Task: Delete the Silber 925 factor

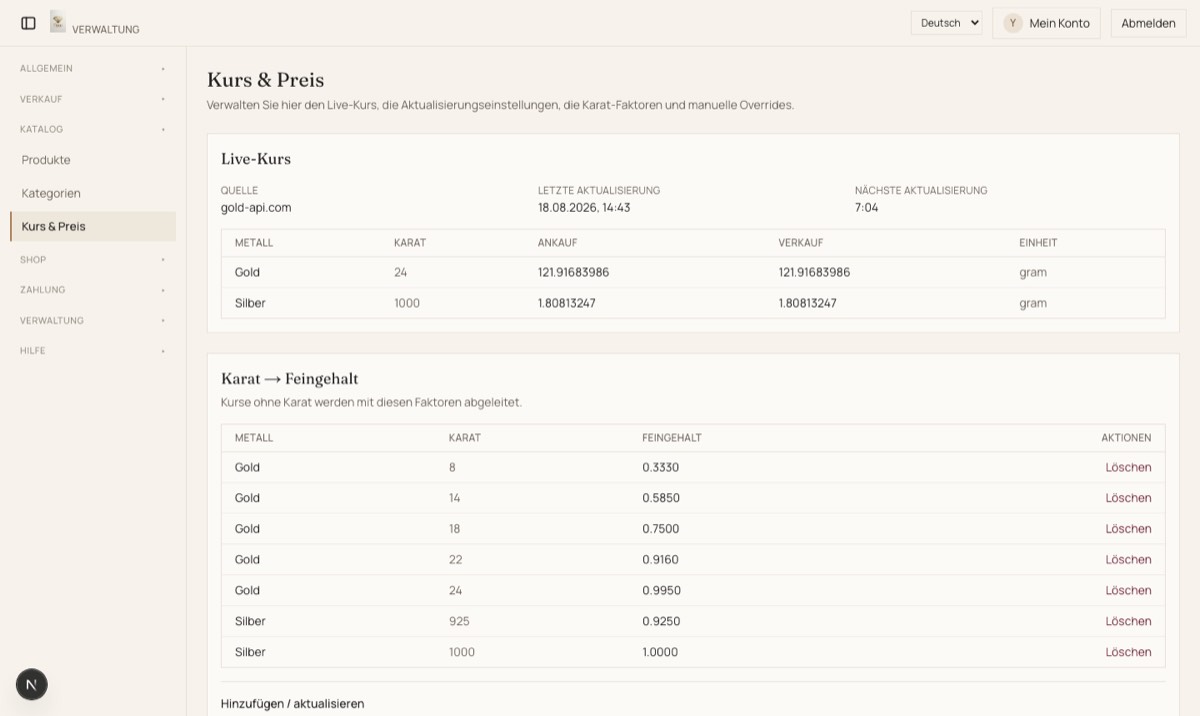Action: pyautogui.click(x=1128, y=621)
